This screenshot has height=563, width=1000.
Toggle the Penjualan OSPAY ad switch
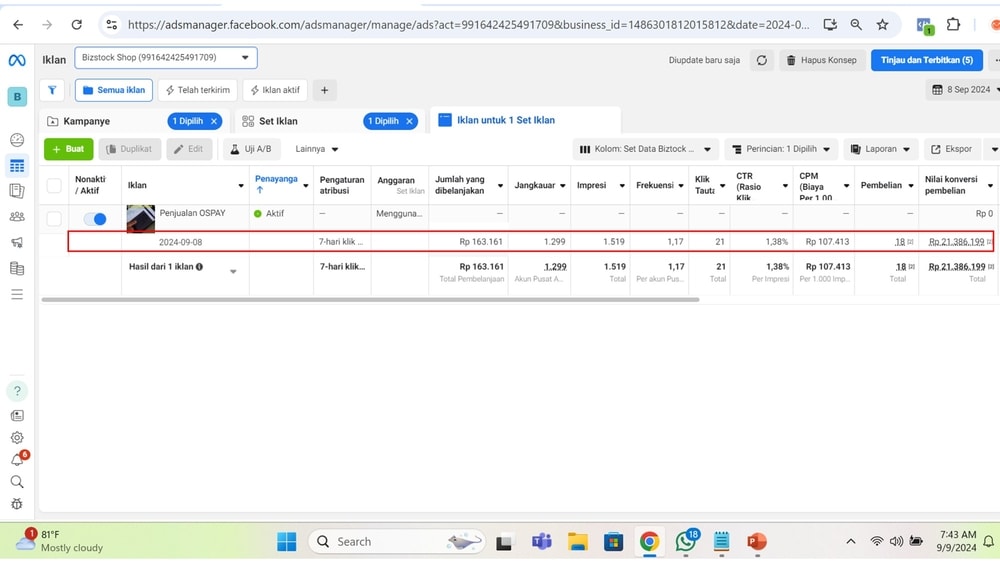click(95, 219)
